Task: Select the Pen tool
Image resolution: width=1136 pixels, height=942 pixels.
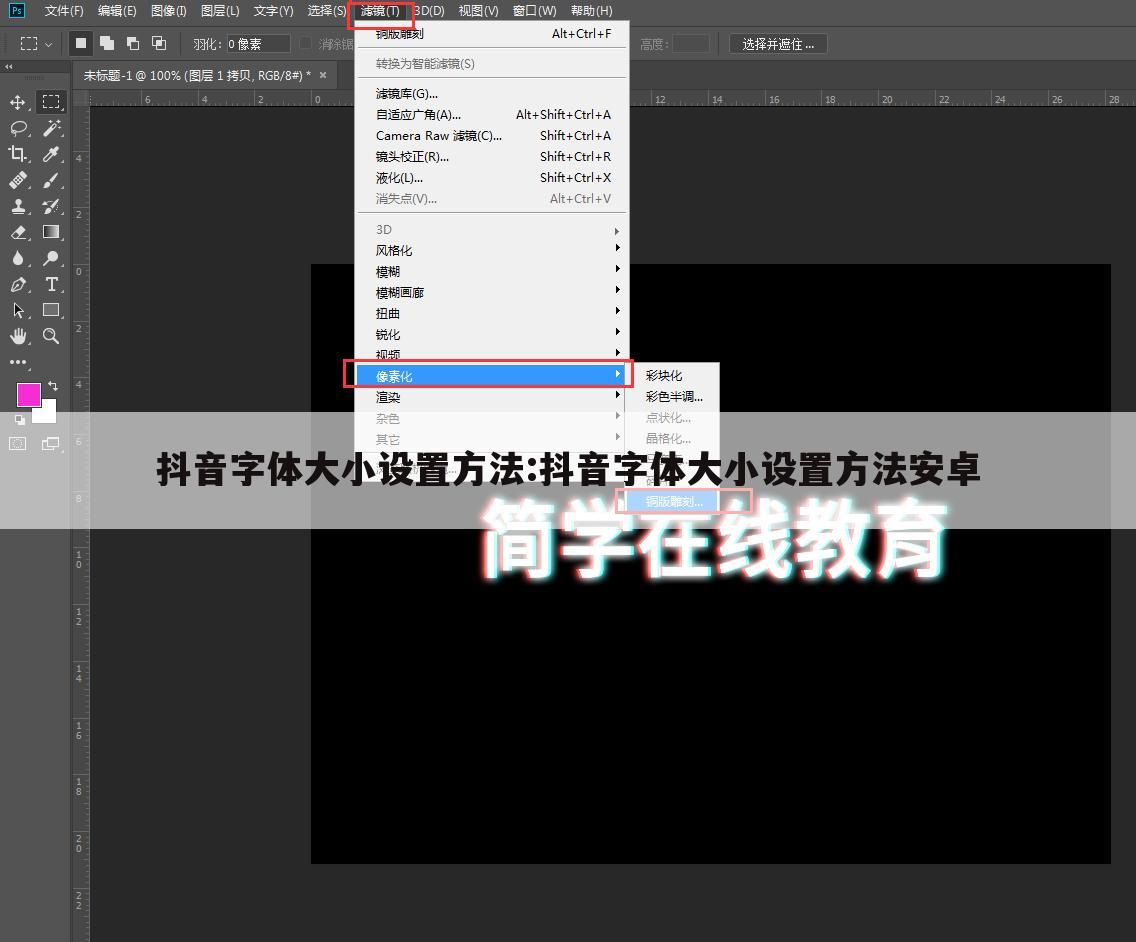Action: coord(18,284)
